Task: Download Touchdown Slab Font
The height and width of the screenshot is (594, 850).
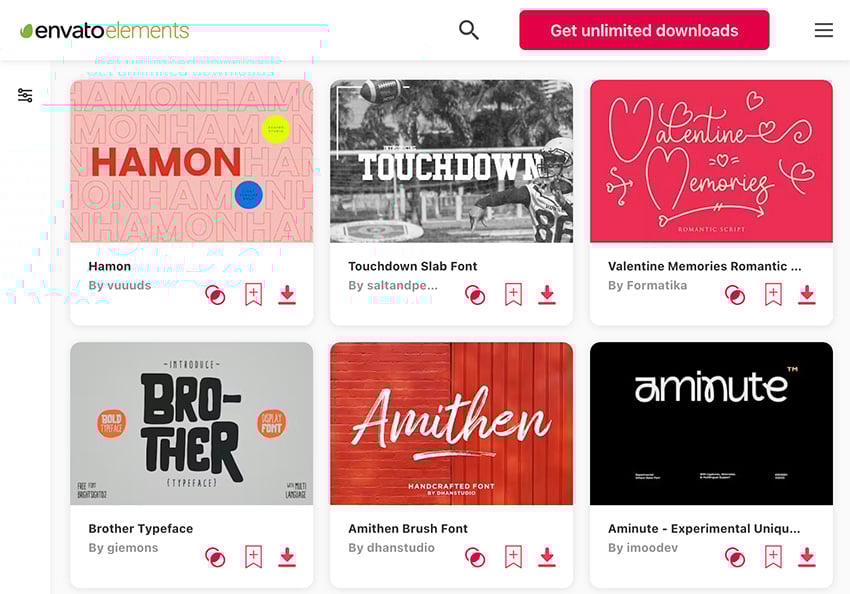Action: click(x=547, y=294)
